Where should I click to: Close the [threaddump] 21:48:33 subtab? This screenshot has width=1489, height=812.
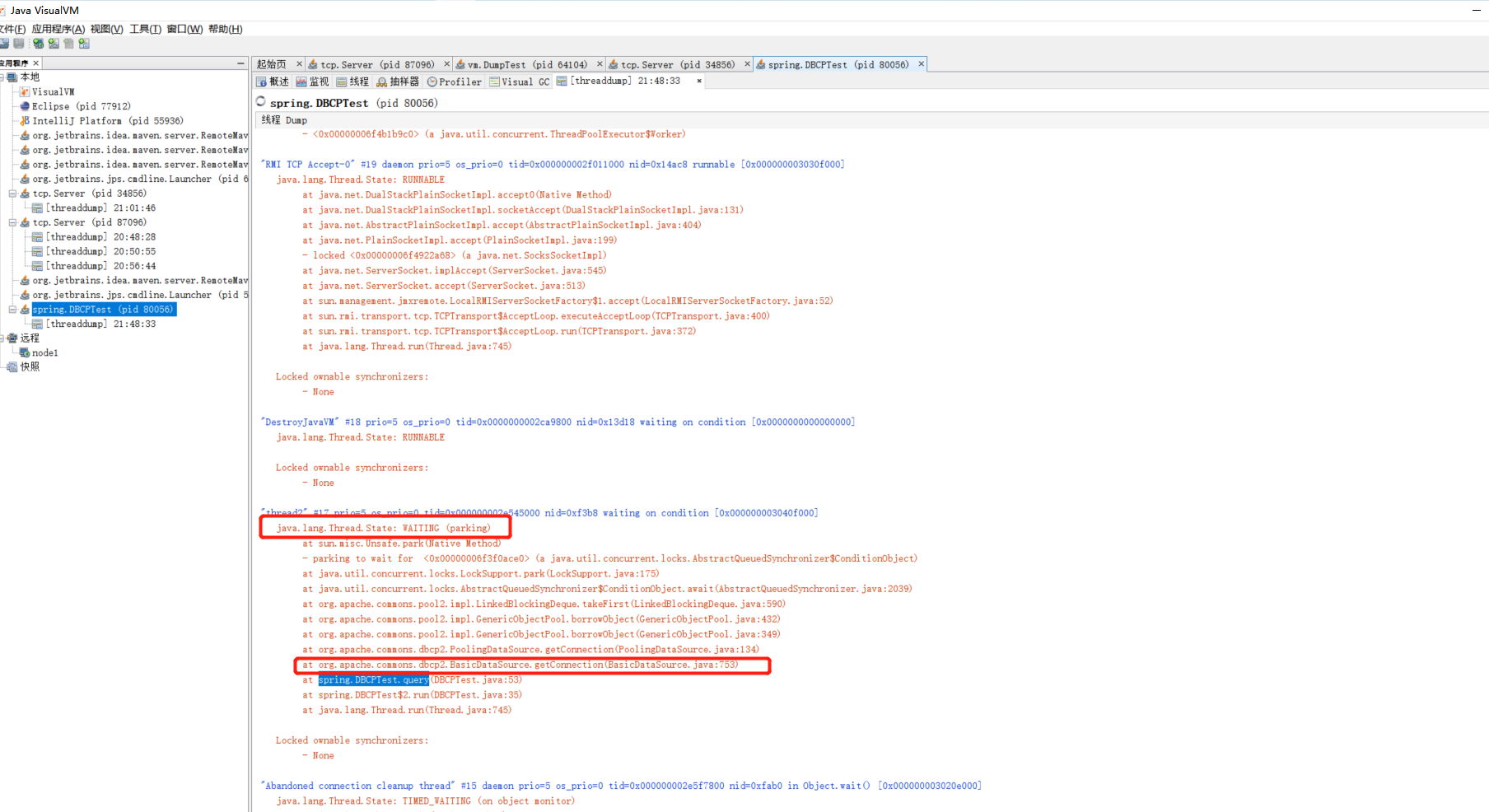699,82
